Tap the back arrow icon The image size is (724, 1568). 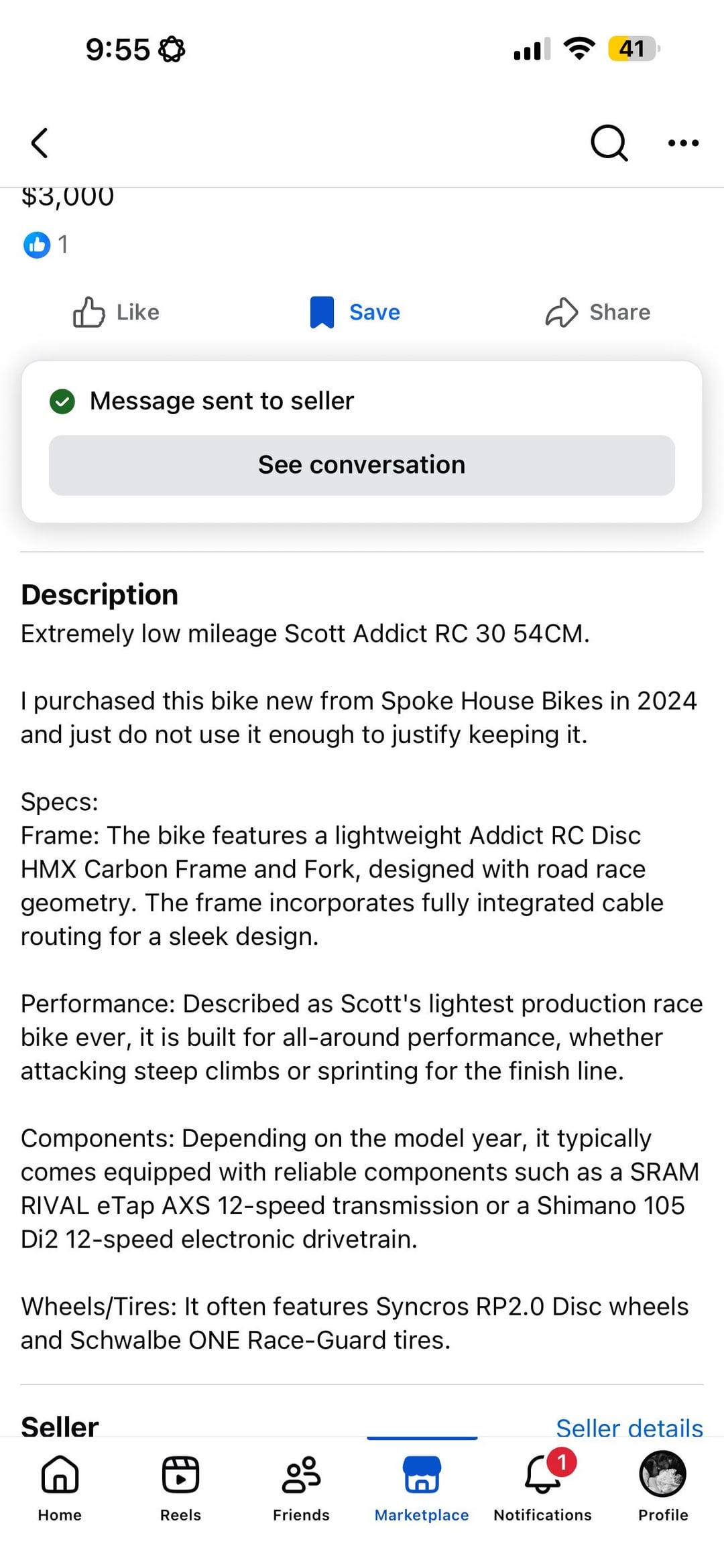pyautogui.click(x=40, y=143)
